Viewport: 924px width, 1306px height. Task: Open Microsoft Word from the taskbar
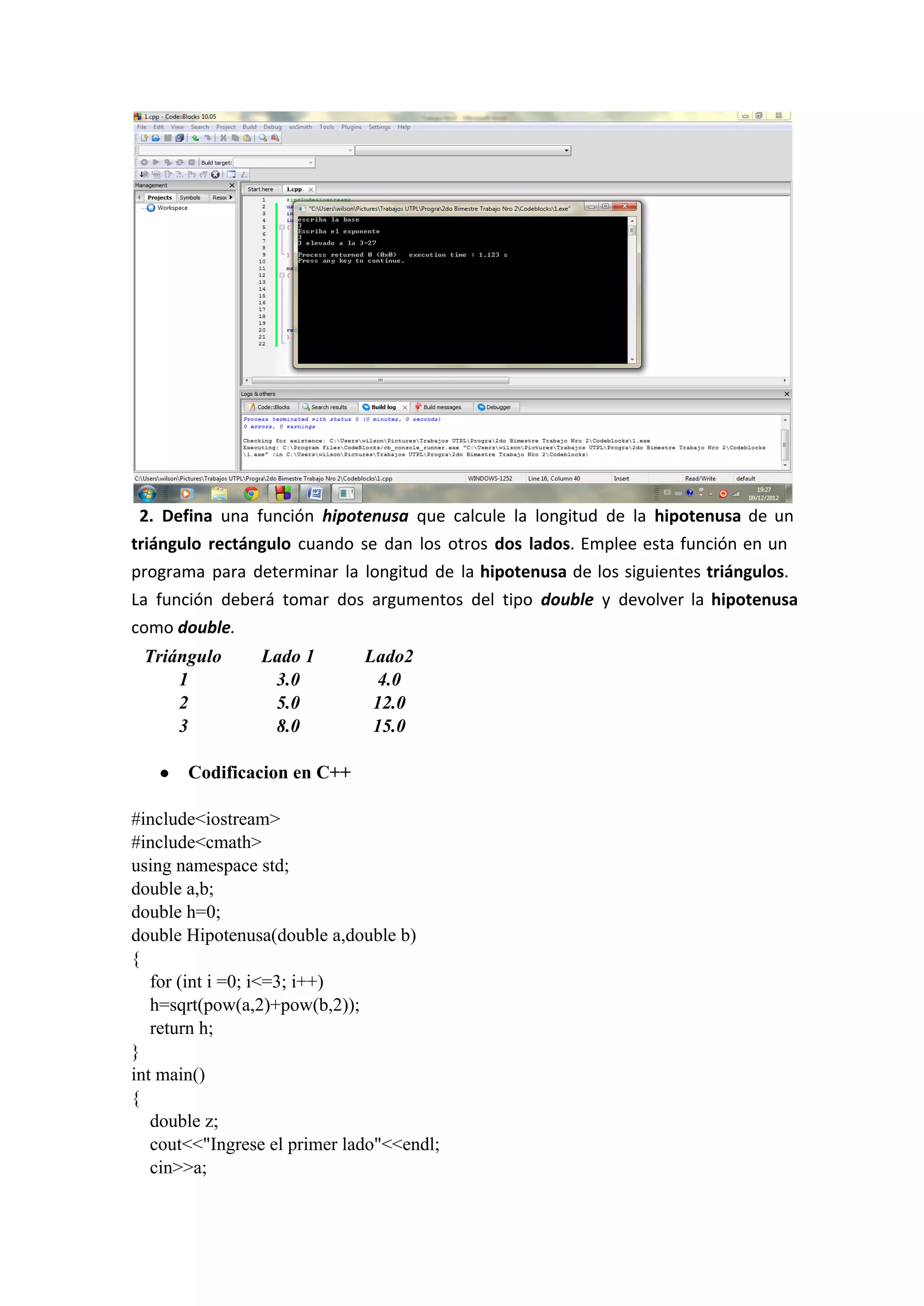pos(314,494)
